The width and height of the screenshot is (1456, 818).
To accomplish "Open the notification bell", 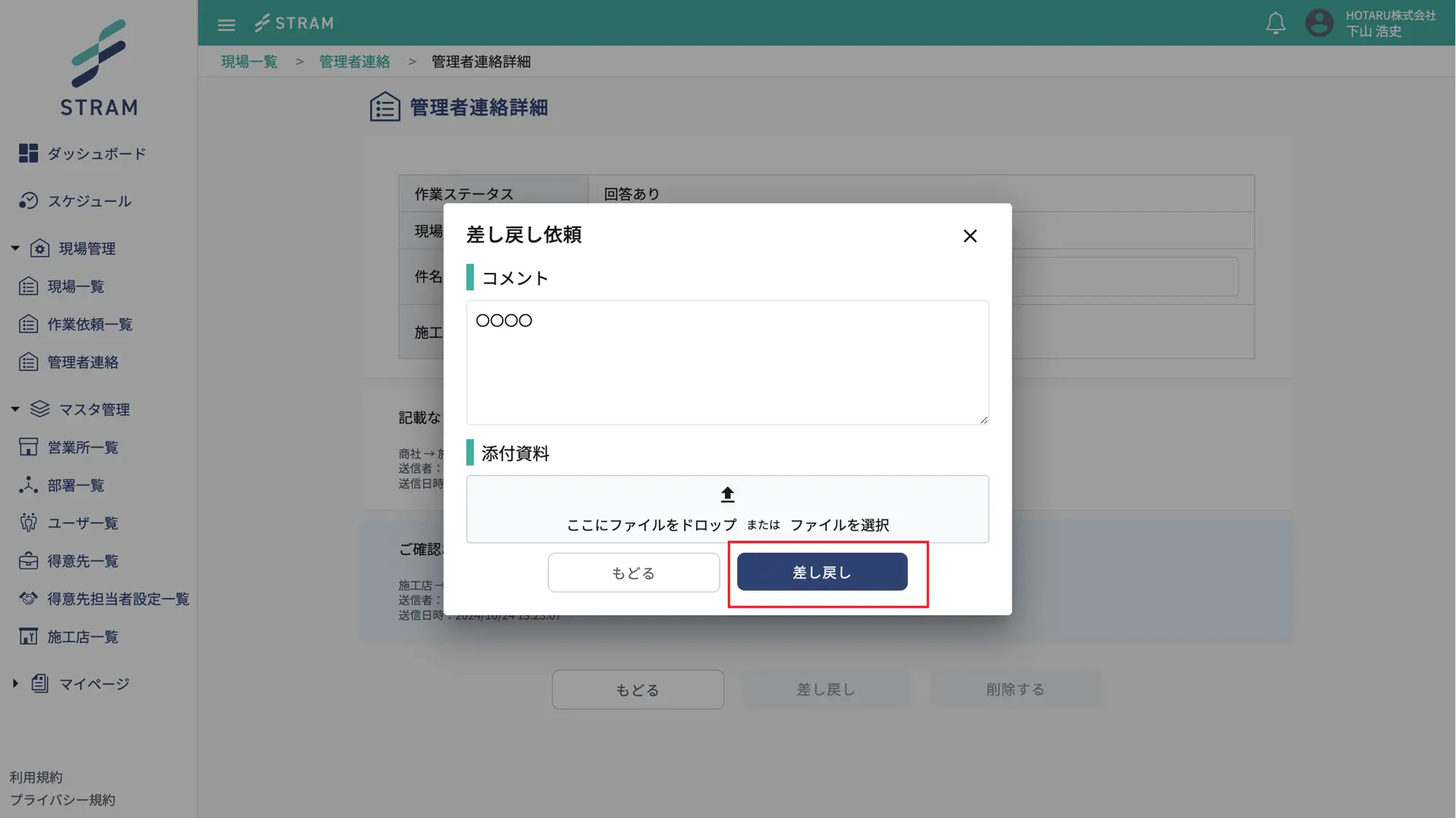I will coord(1275,23).
